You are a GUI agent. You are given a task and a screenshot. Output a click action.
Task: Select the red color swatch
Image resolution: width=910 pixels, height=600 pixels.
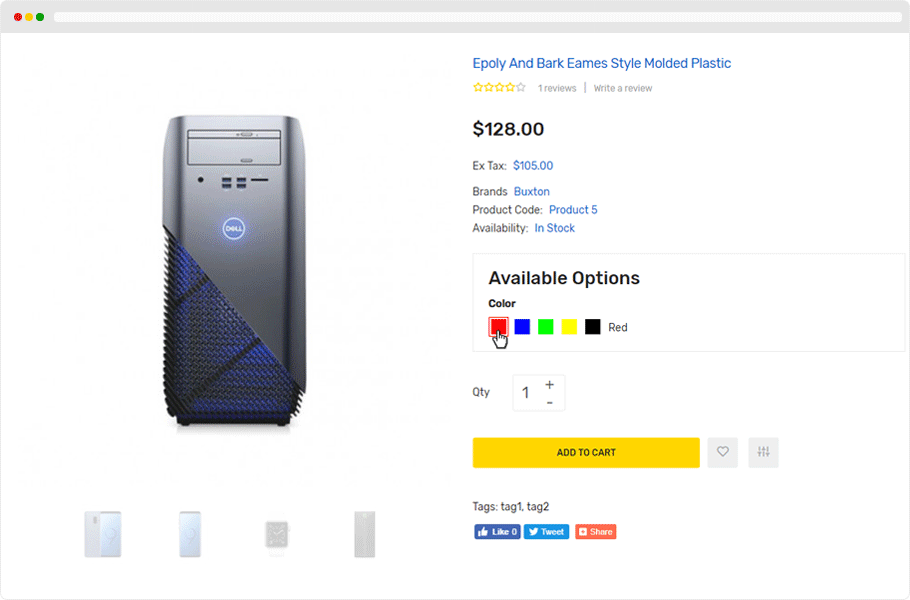tap(498, 326)
